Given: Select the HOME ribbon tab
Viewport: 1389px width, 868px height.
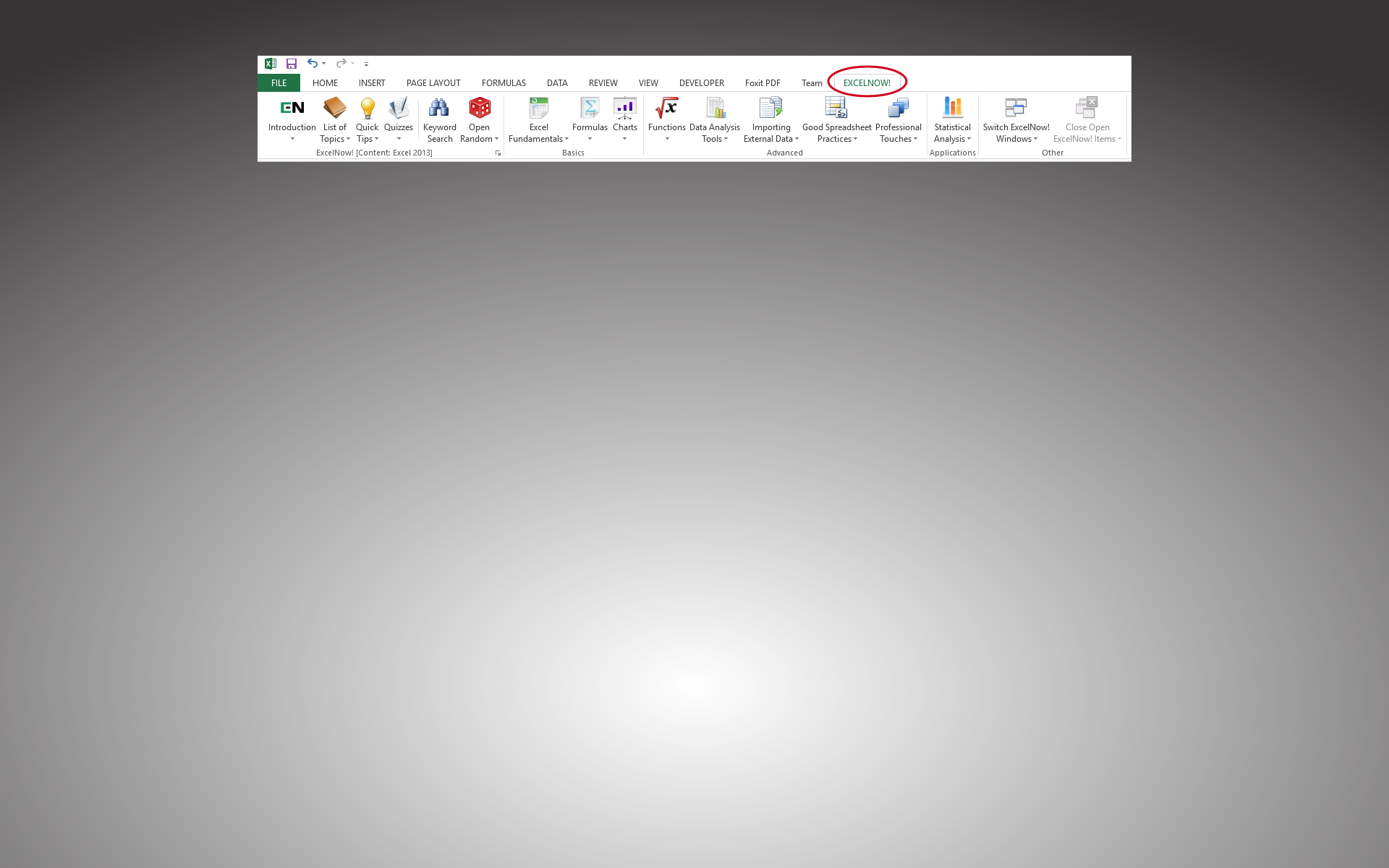Looking at the screenshot, I should [325, 83].
